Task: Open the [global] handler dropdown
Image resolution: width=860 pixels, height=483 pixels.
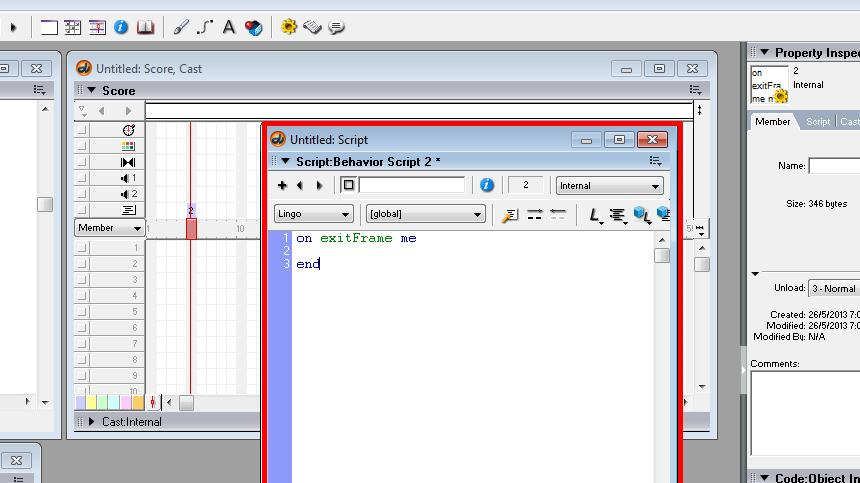Action: click(426, 214)
